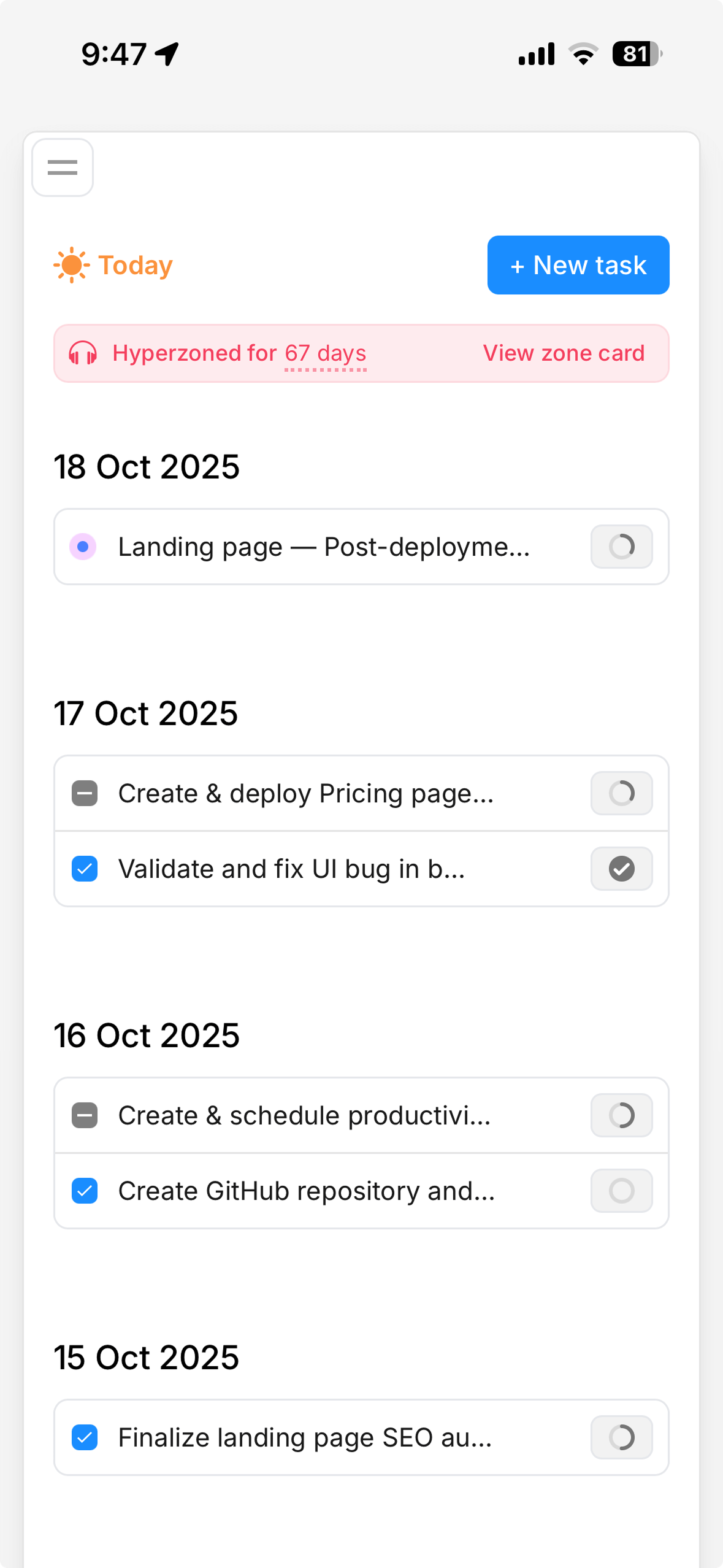Click the orange sun icon beside Today
This screenshot has height=1568, width=723.
pos(71,264)
